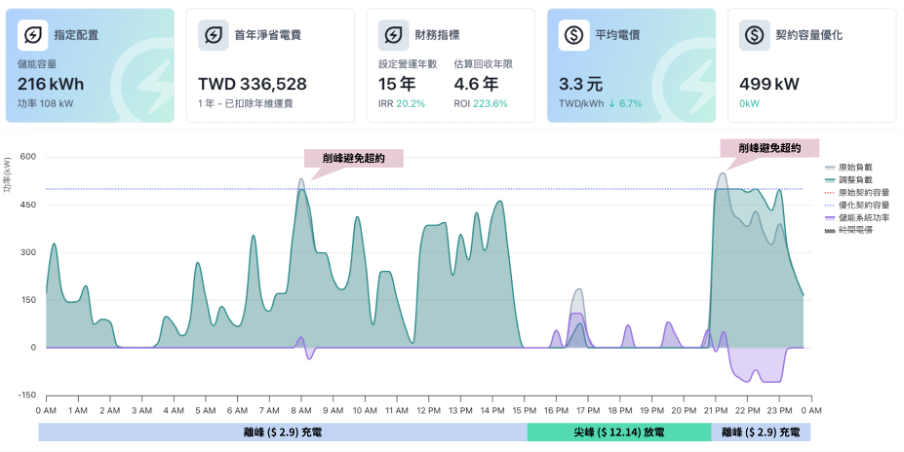
Task: Click the ROI 223.6% figure
Action: point(481,104)
